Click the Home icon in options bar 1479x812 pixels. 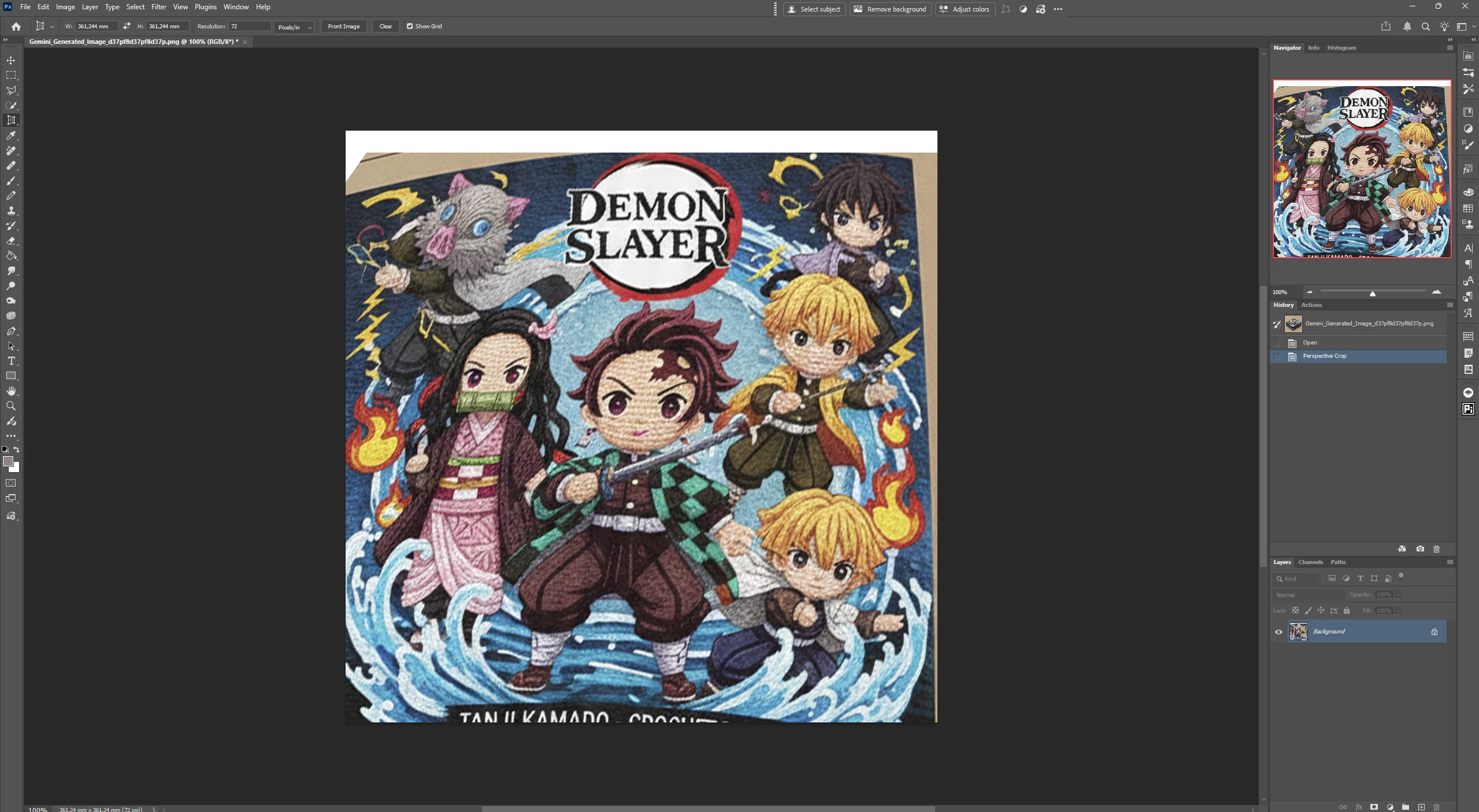[x=16, y=27]
